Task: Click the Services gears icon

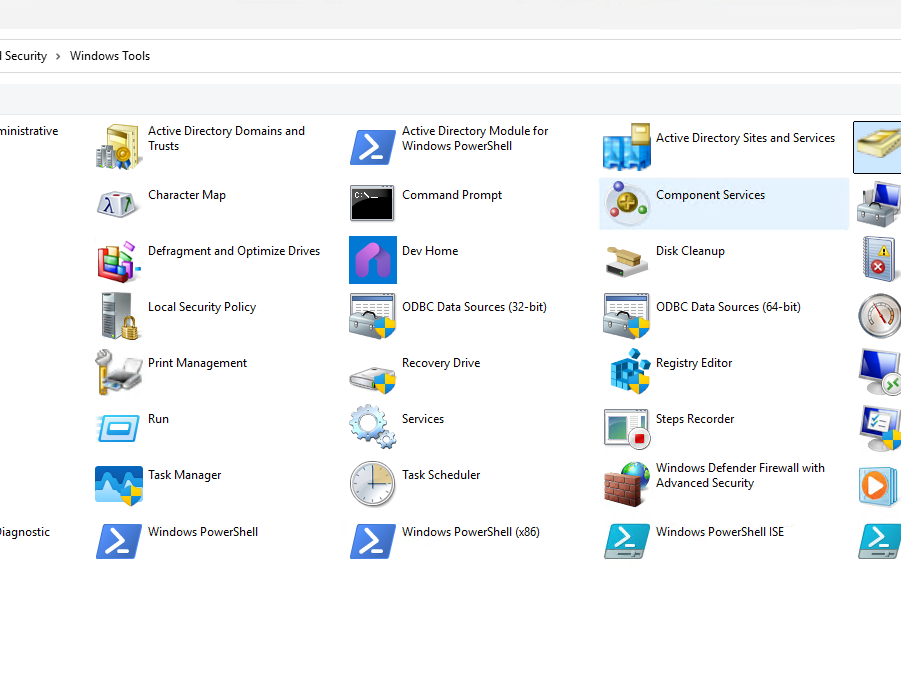Action: (373, 428)
